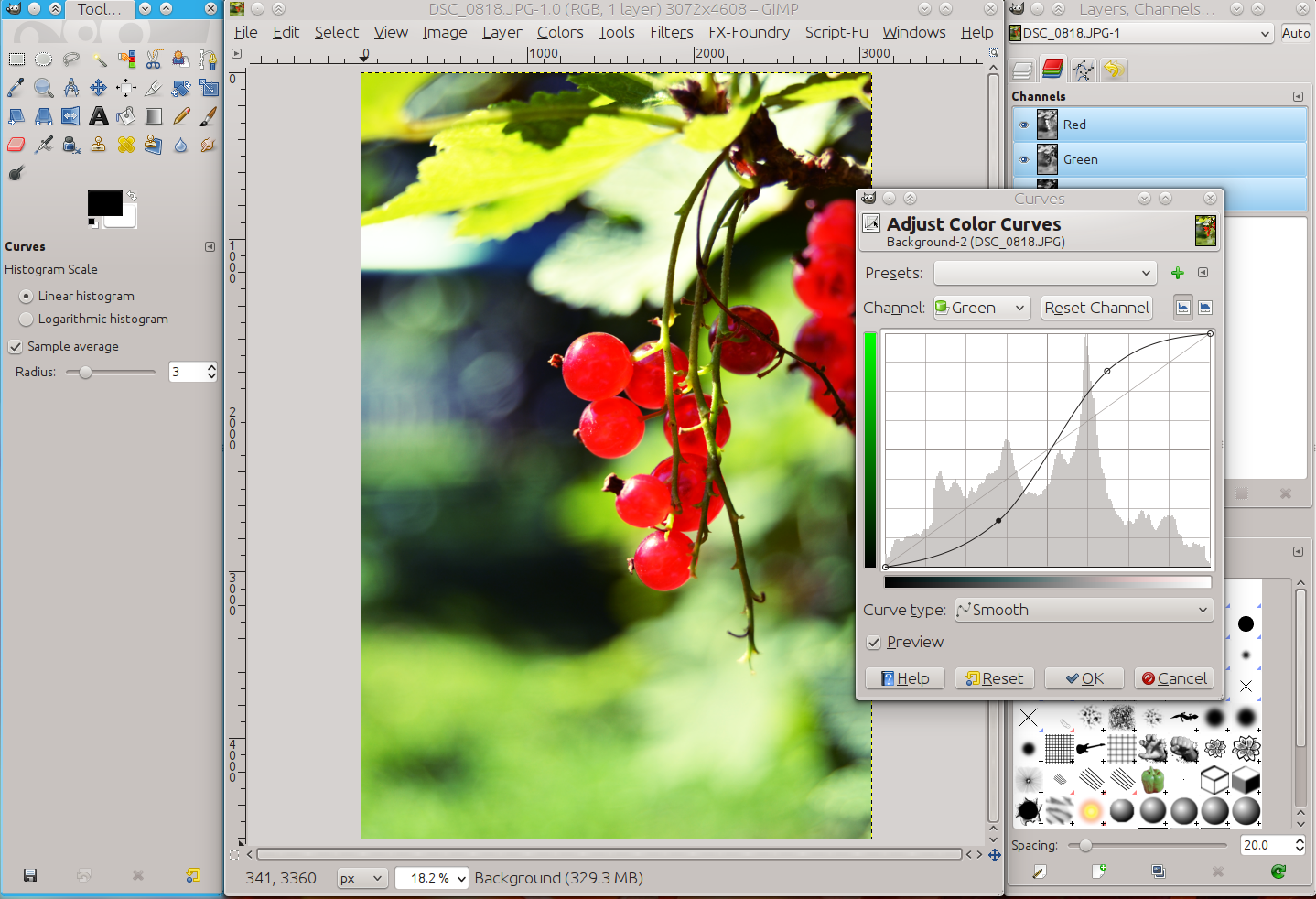Select the Logarithmic histogram option
This screenshot has width=1316, height=899.
pyautogui.click(x=26, y=319)
